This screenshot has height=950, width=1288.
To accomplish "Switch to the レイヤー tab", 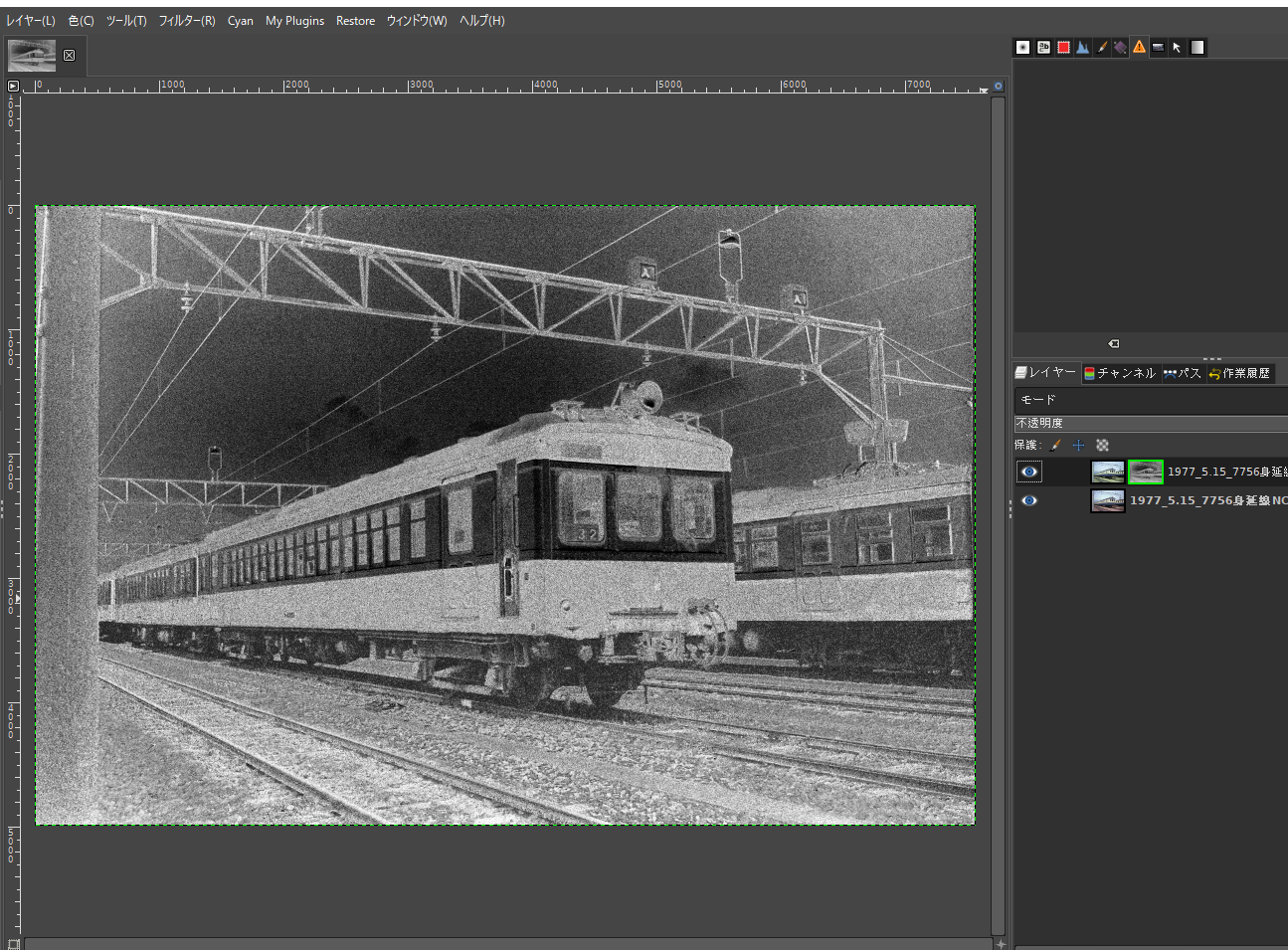I will 1045,373.
